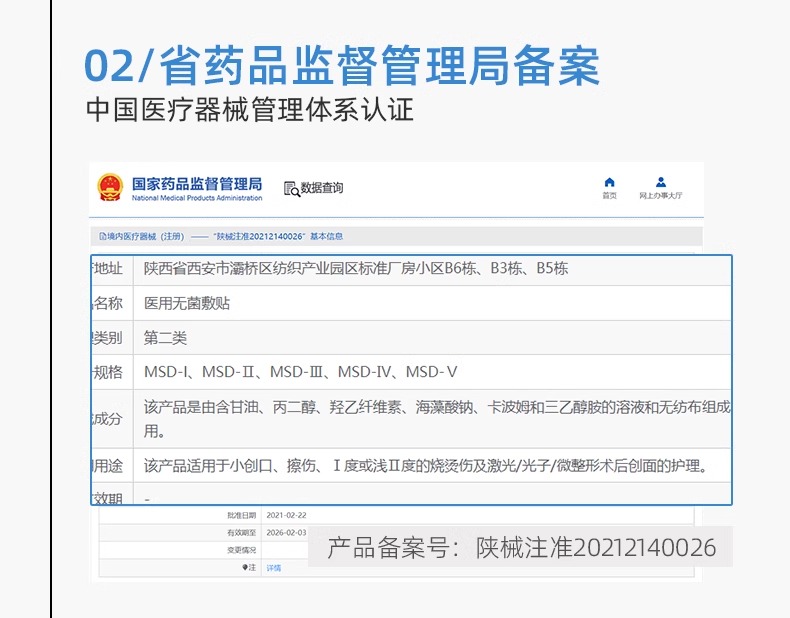Click the breadcrumb document icon before 境内医疗器械

pos(101,237)
